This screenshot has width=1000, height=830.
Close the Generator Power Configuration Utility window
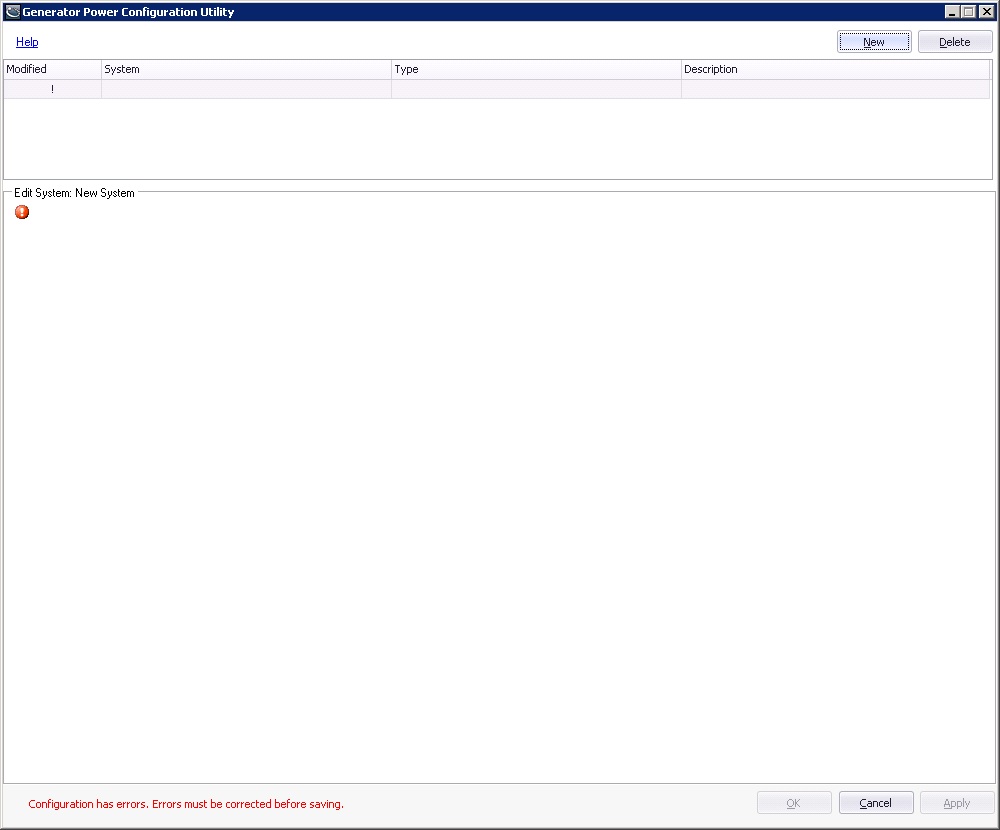986,11
